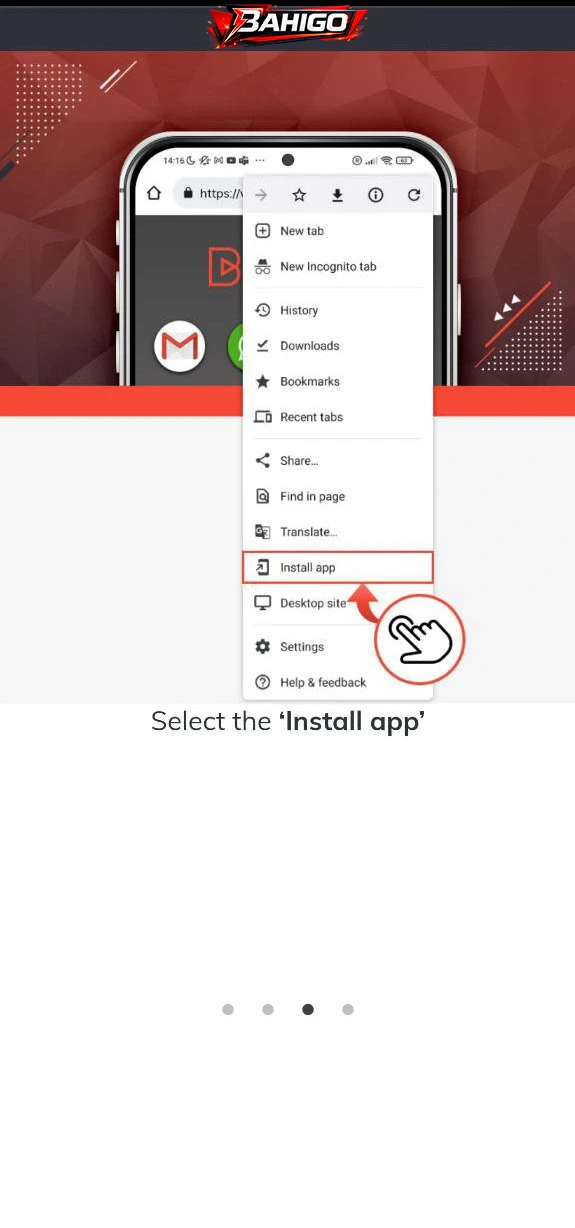Image resolution: width=575 pixels, height=1228 pixels.
Task: Select the first carousel page dot
Action: click(x=228, y=1009)
